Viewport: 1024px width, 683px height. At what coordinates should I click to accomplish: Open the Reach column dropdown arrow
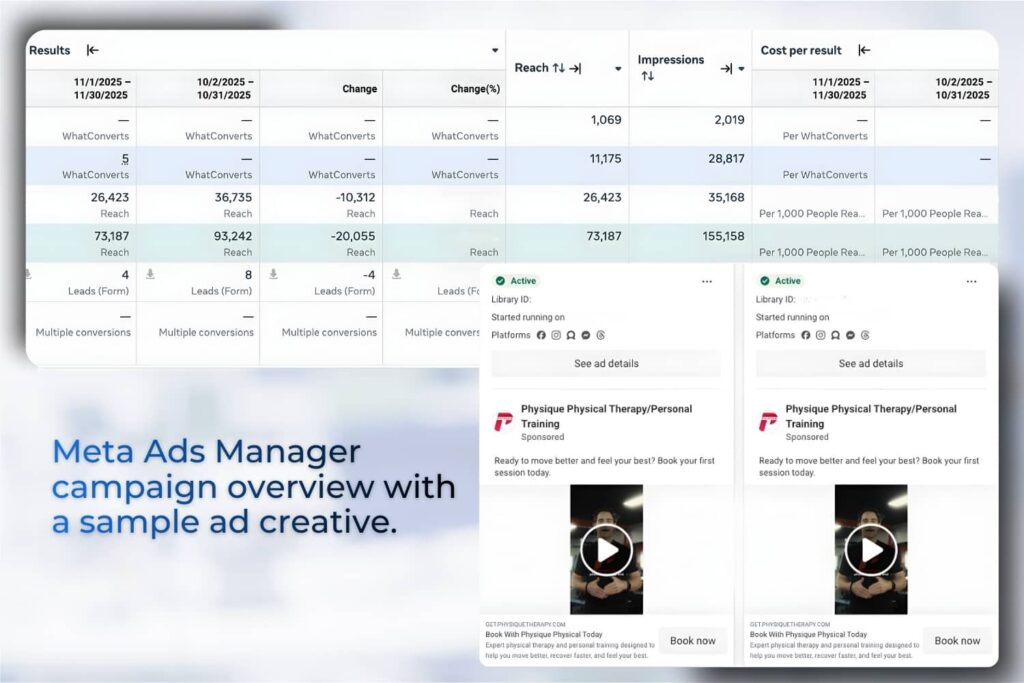[x=617, y=67]
